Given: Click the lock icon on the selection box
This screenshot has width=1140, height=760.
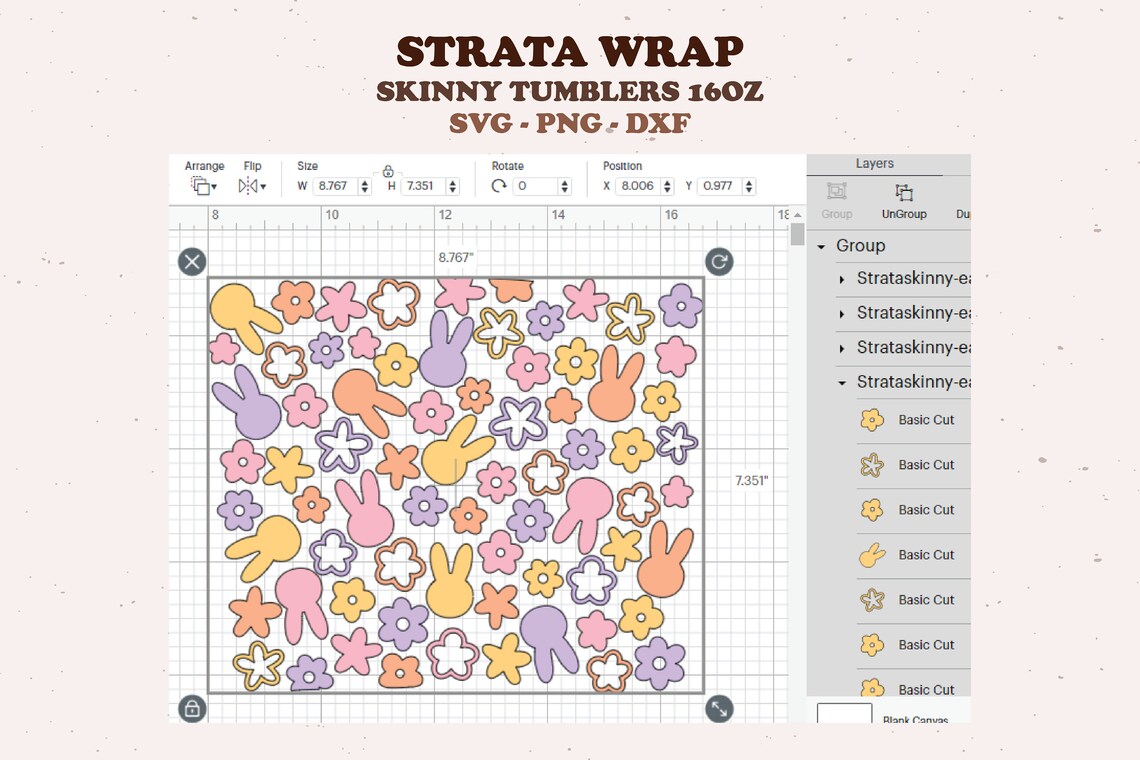Looking at the screenshot, I should coord(191,708).
